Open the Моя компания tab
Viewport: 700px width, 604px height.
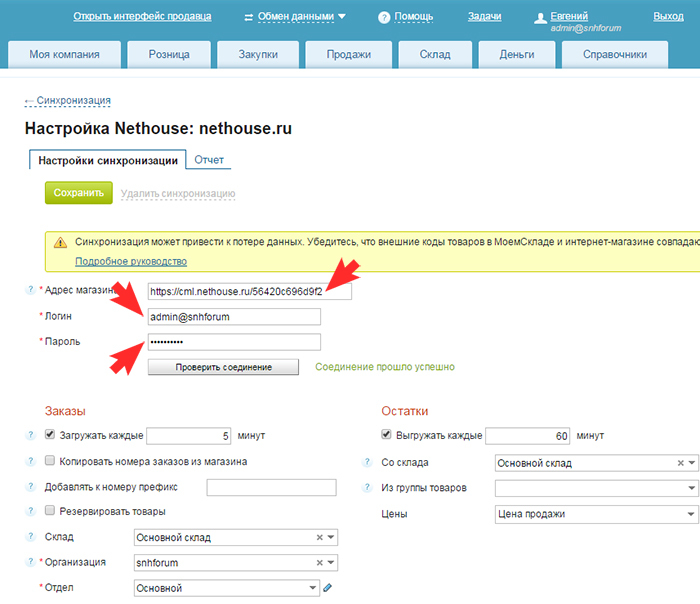point(65,54)
